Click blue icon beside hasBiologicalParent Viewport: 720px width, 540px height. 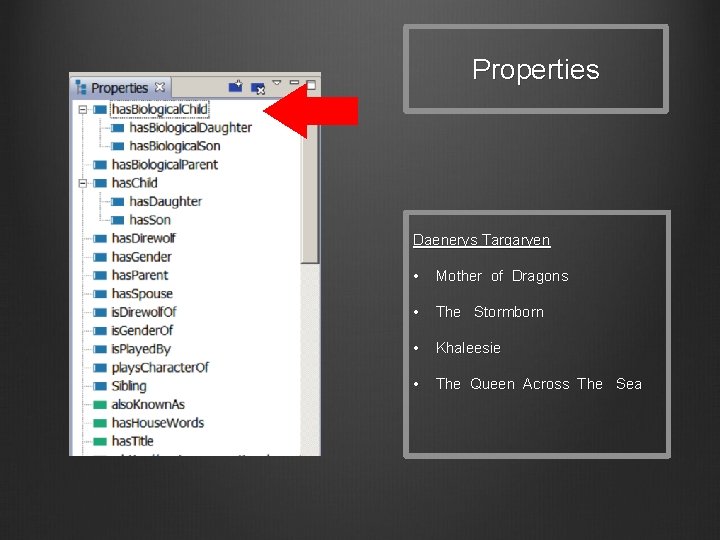point(100,165)
